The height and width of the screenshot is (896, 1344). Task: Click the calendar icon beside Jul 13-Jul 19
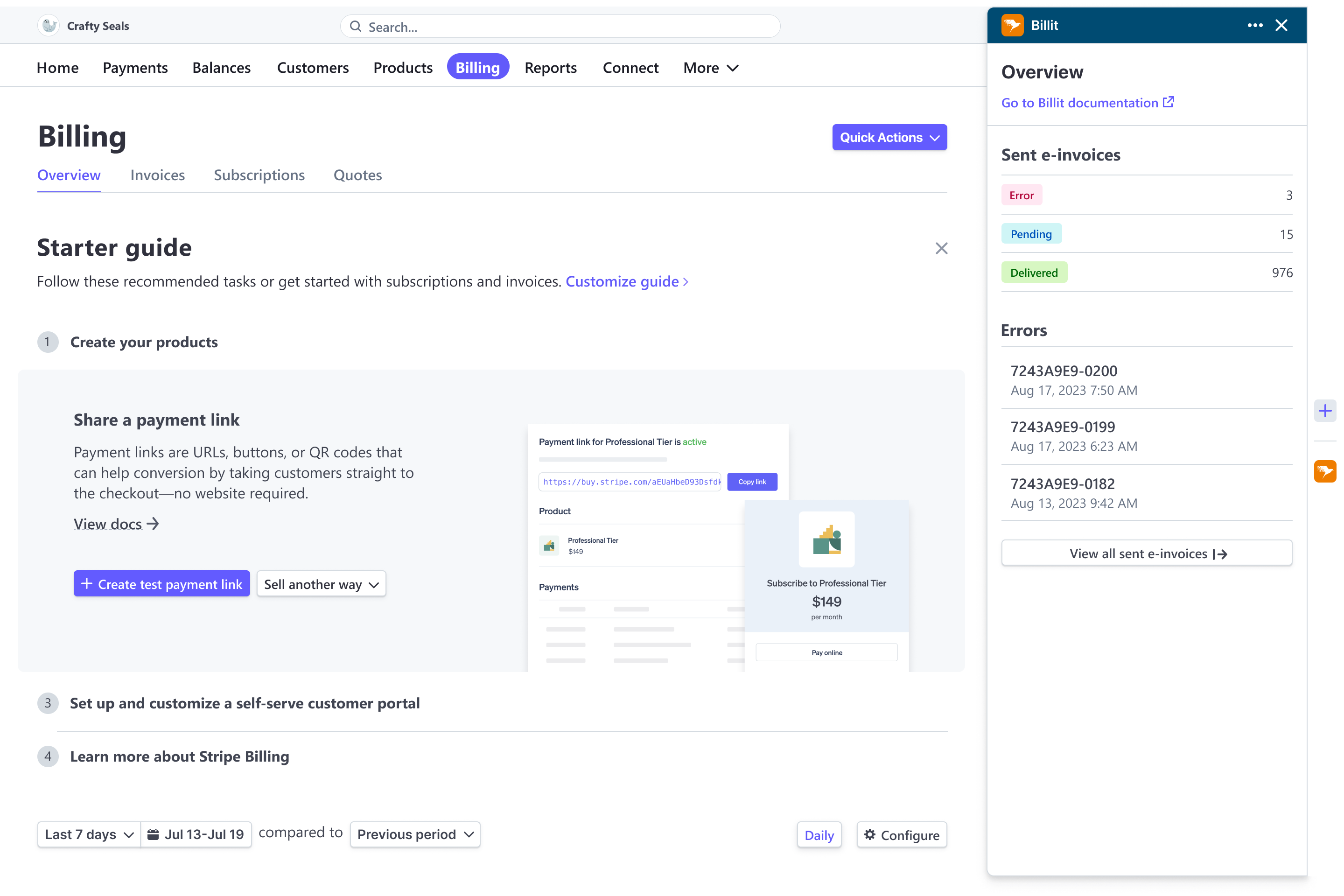[x=153, y=834]
